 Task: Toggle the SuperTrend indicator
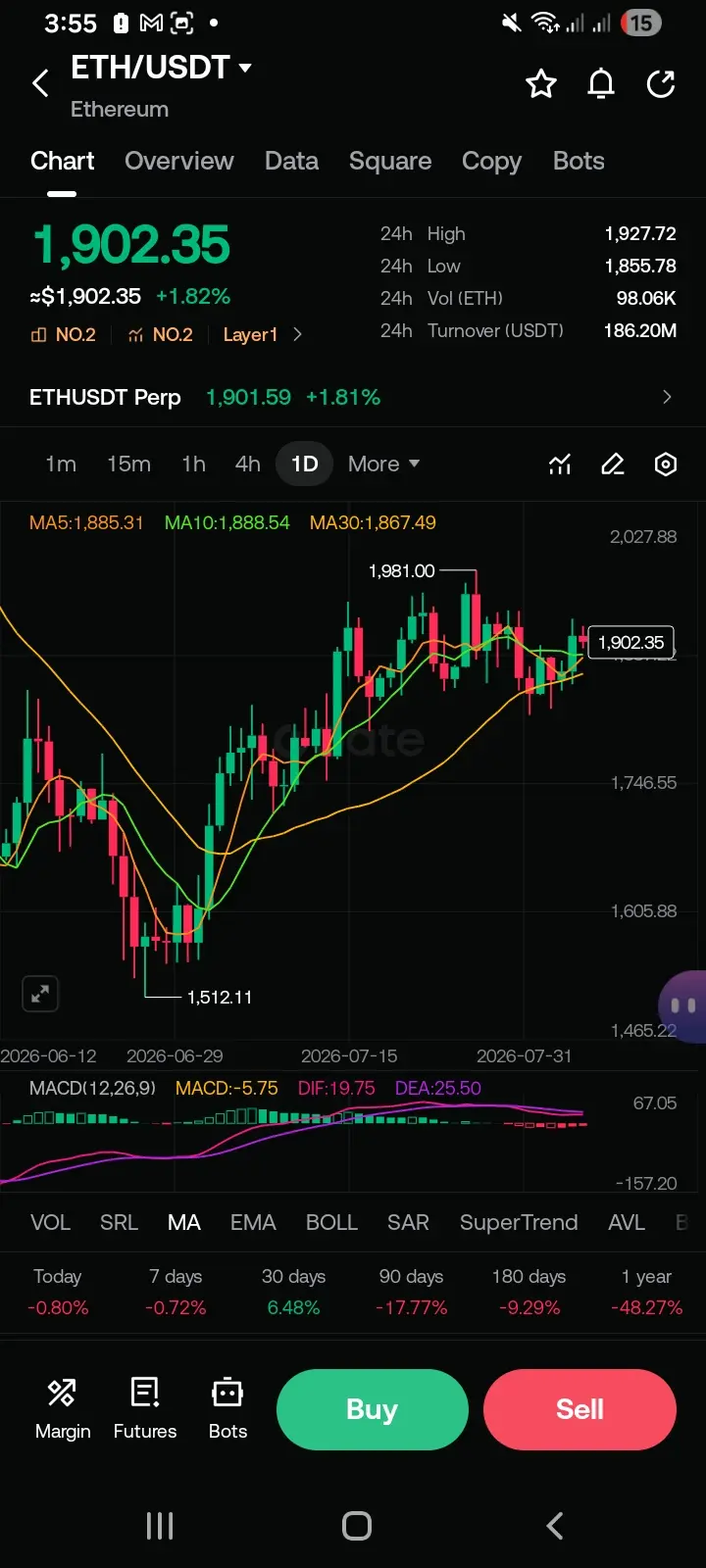click(x=519, y=1223)
